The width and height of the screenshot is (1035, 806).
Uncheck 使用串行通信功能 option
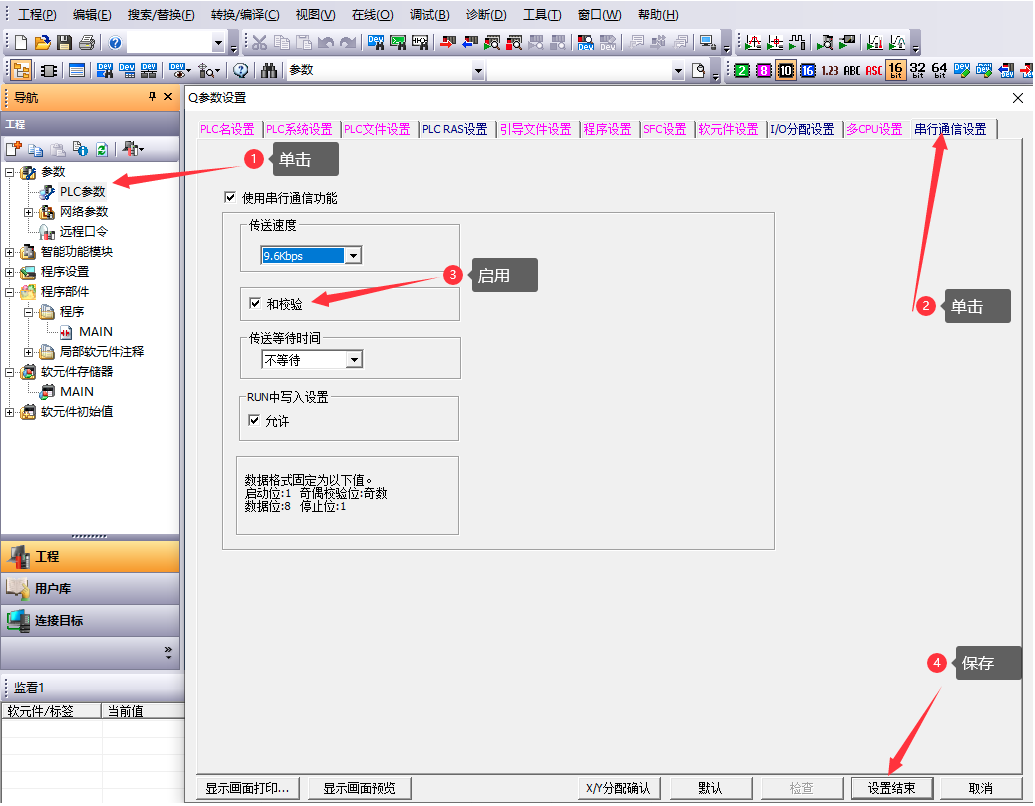231,198
